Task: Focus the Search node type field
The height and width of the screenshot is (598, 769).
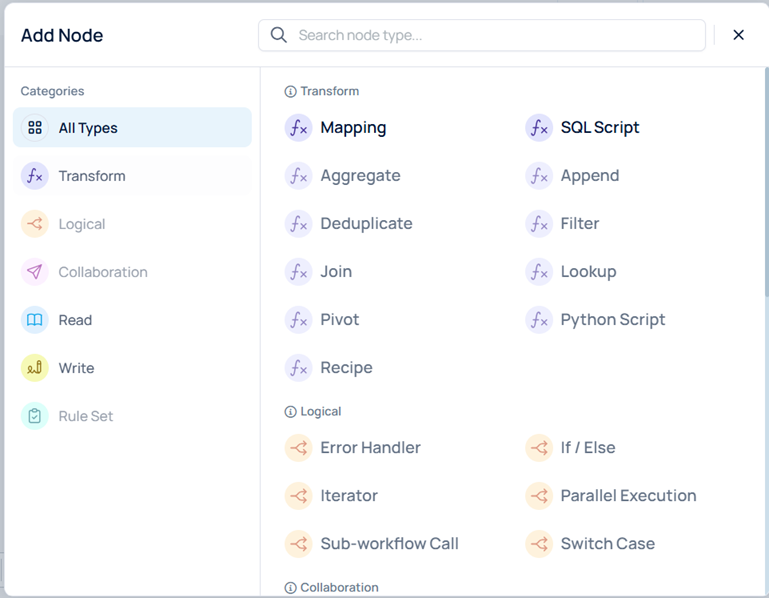Action: click(490, 35)
